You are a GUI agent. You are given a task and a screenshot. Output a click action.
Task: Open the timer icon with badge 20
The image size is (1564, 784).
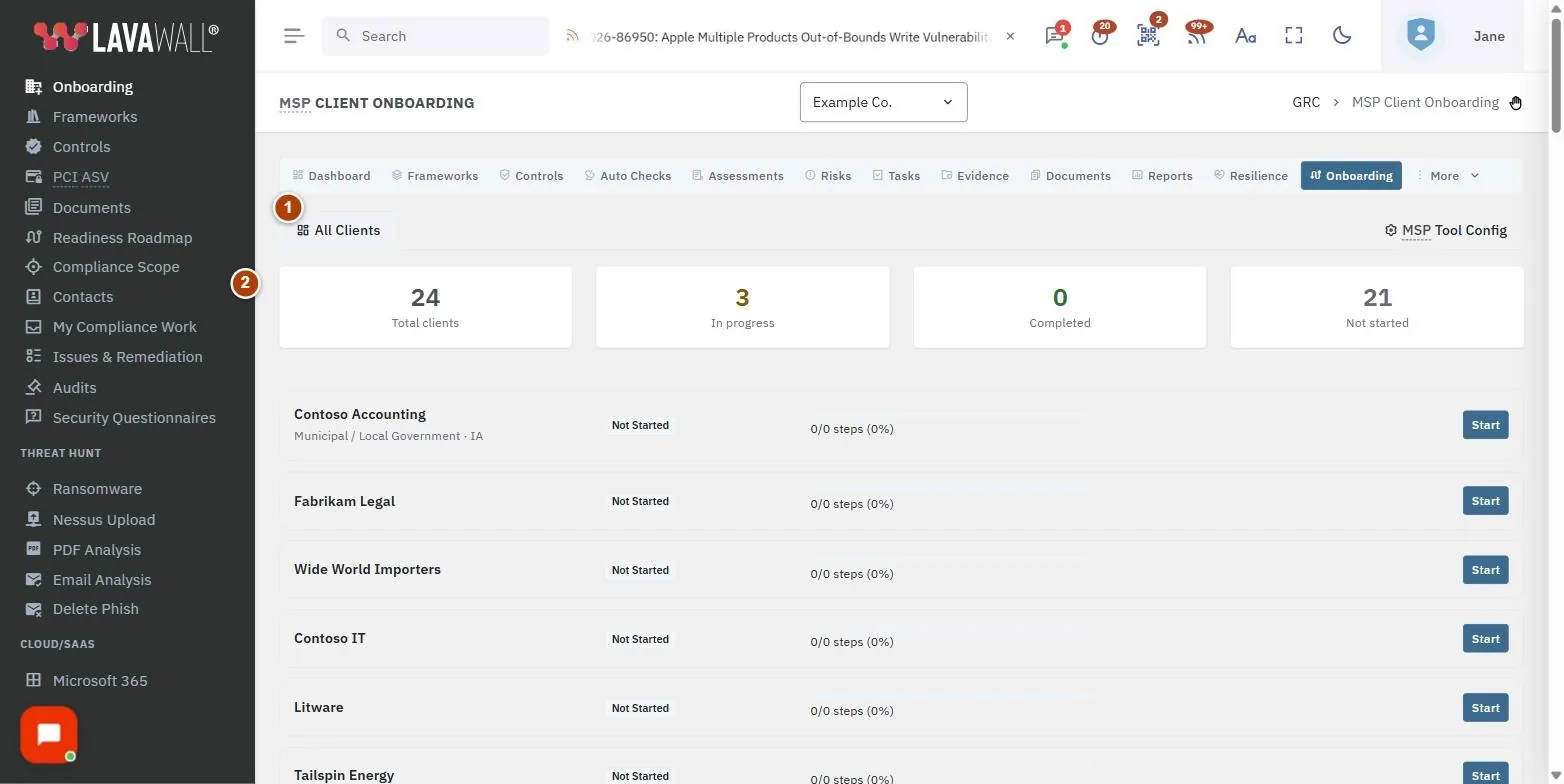pos(1100,36)
